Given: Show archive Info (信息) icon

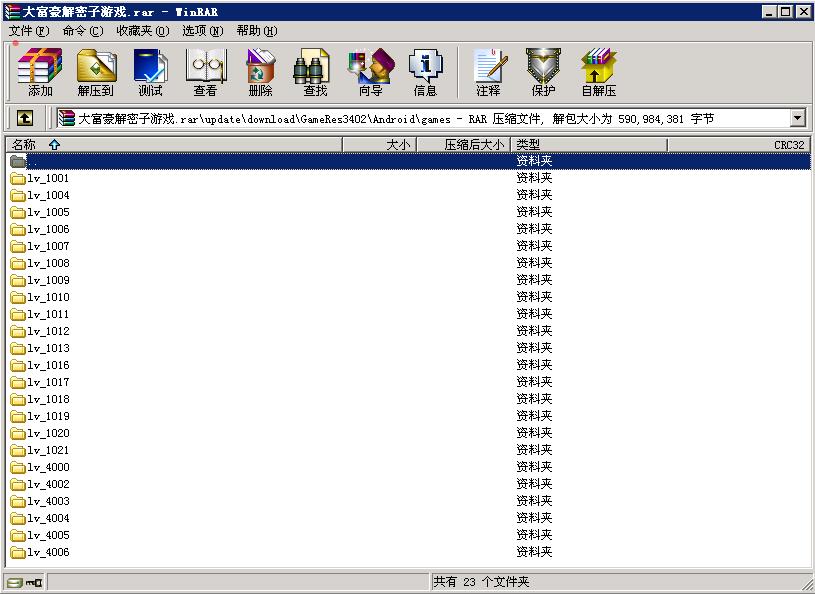Looking at the screenshot, I should click(425, 72).
